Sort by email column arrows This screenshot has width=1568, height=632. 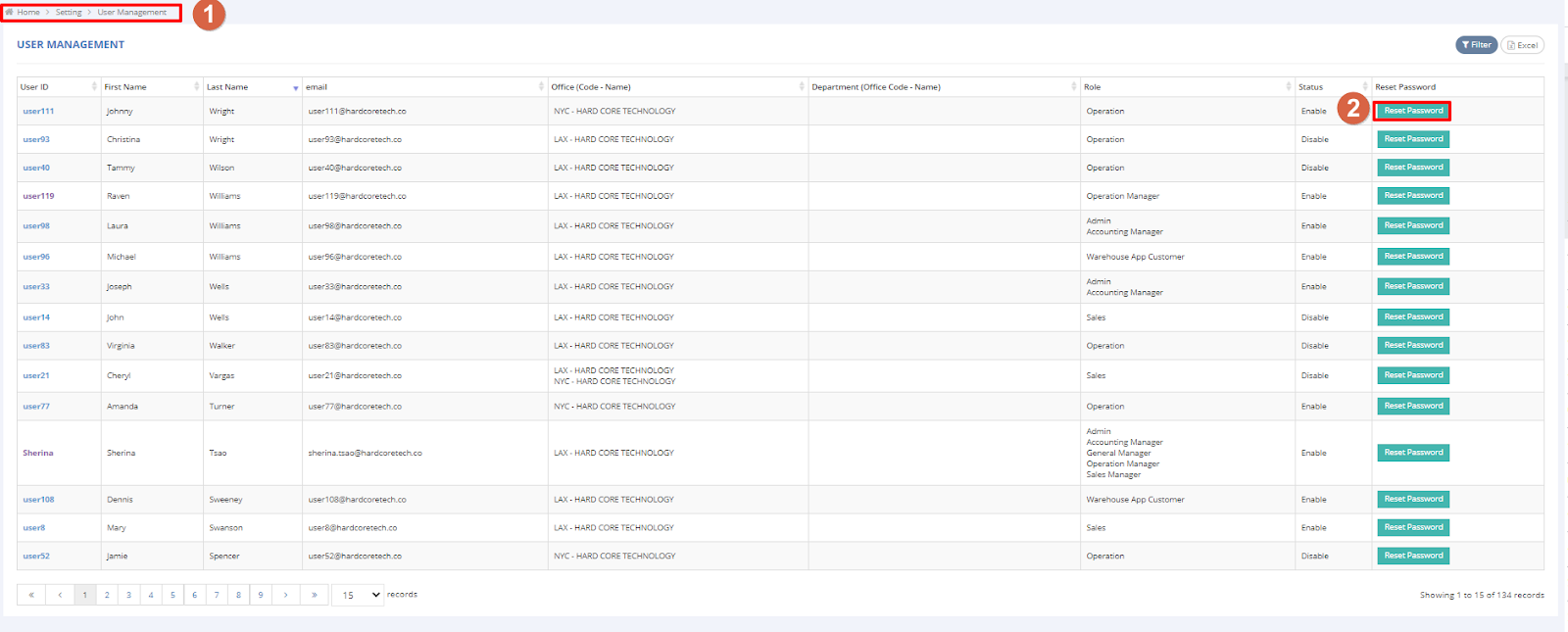(x=541, y=87)
